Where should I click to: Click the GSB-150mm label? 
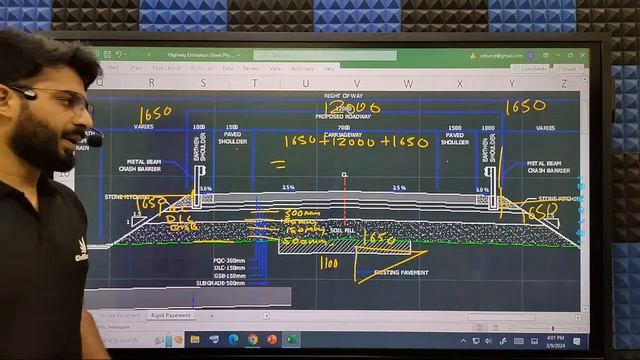(x=229, y=276)
